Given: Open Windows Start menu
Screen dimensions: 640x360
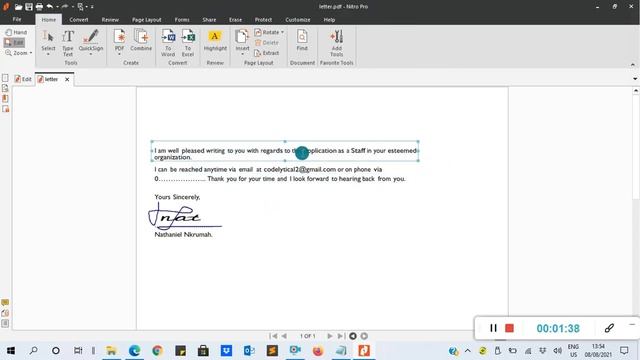Looking at the screenshot, I should (11, 351).
